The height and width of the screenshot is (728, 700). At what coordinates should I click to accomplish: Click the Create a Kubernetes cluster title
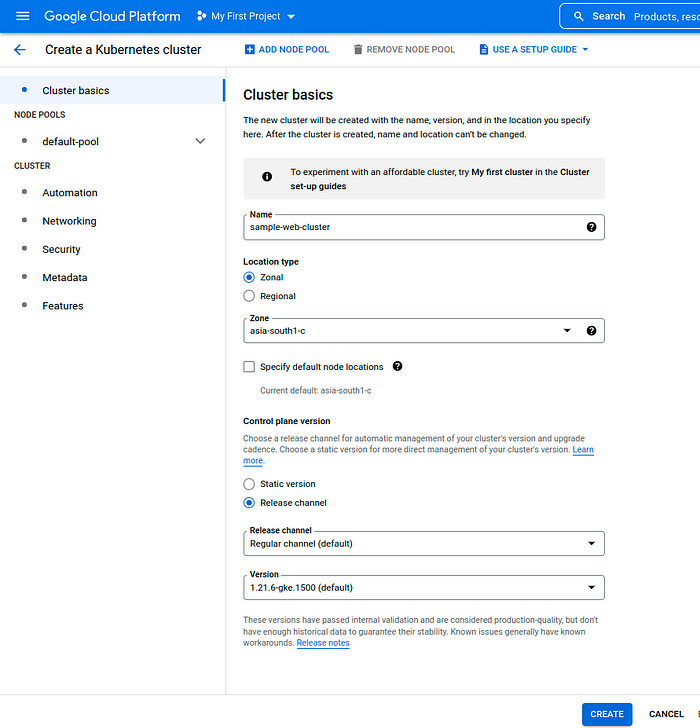[x=123, y=50]
